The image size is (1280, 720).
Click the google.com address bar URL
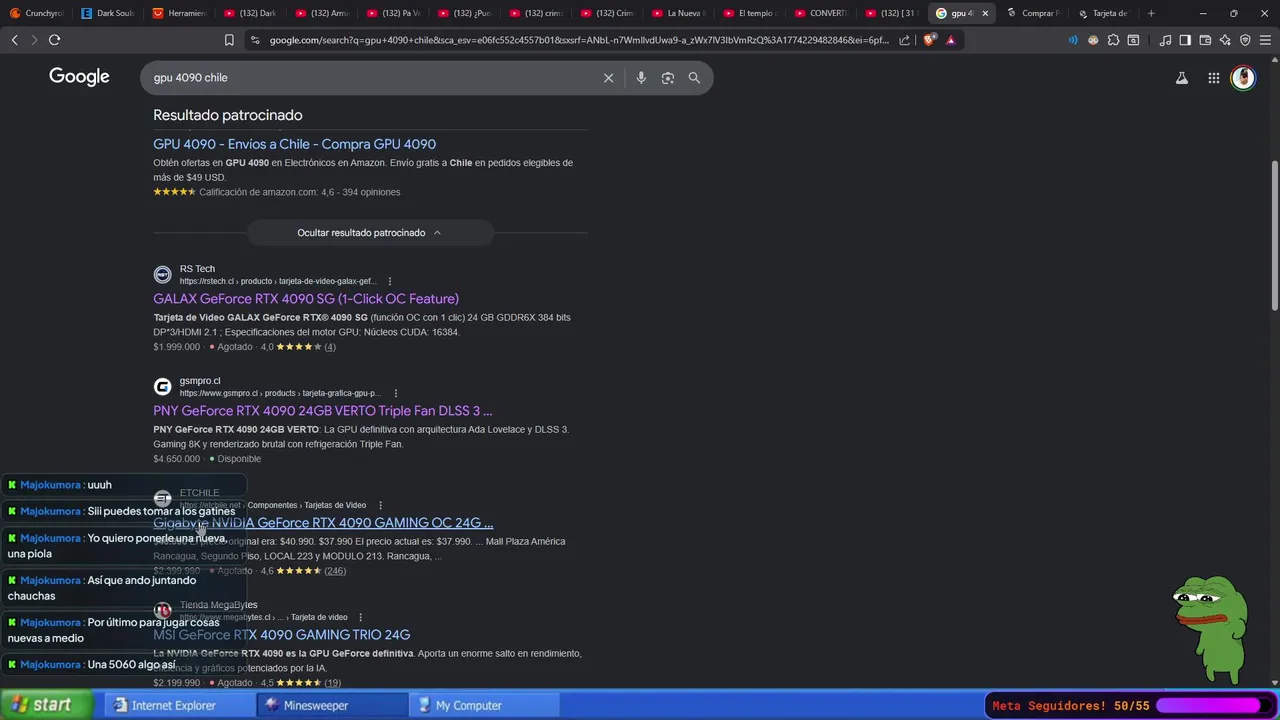coord(579,40)
